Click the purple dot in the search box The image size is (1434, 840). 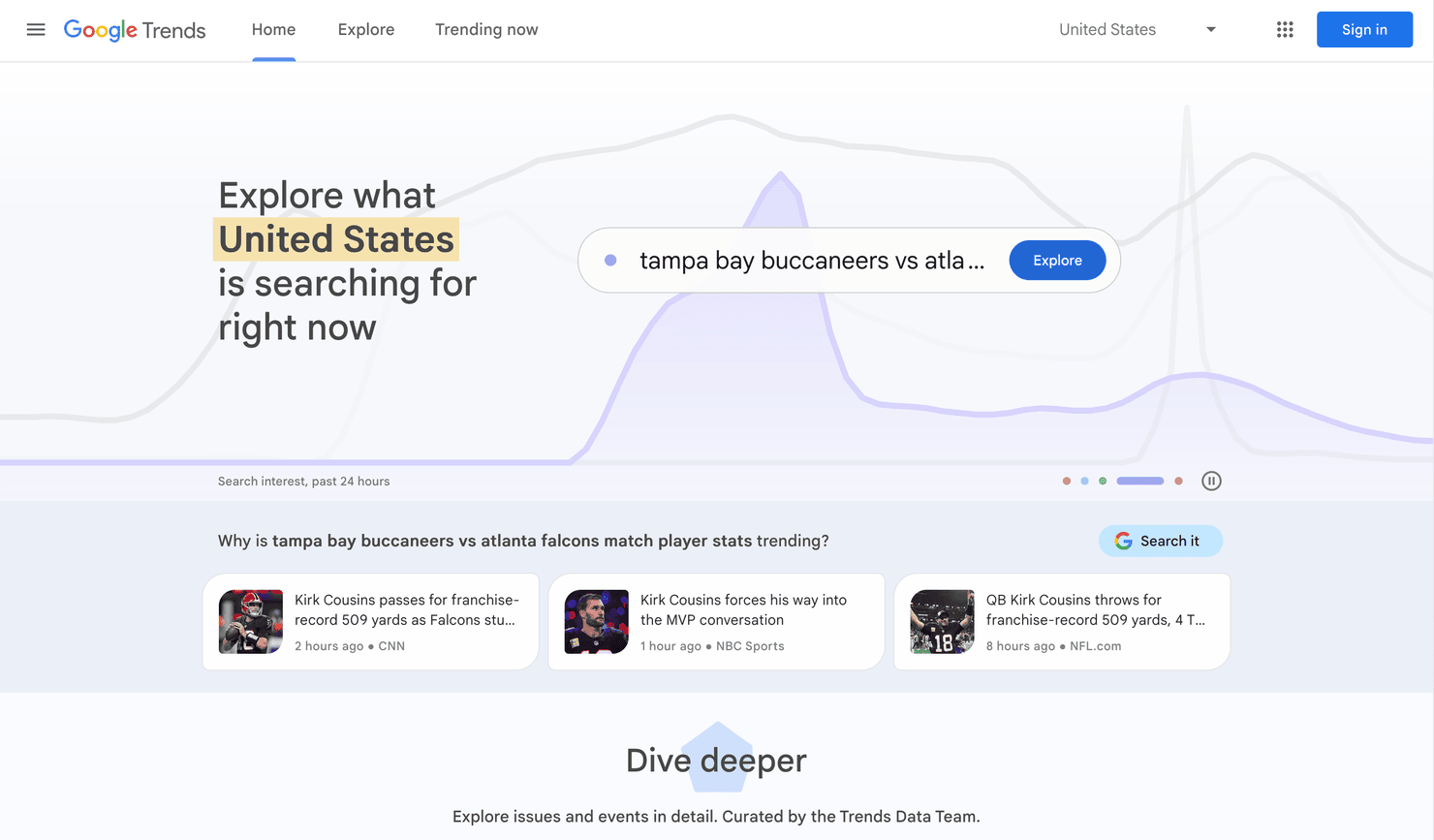pos(610,261)
